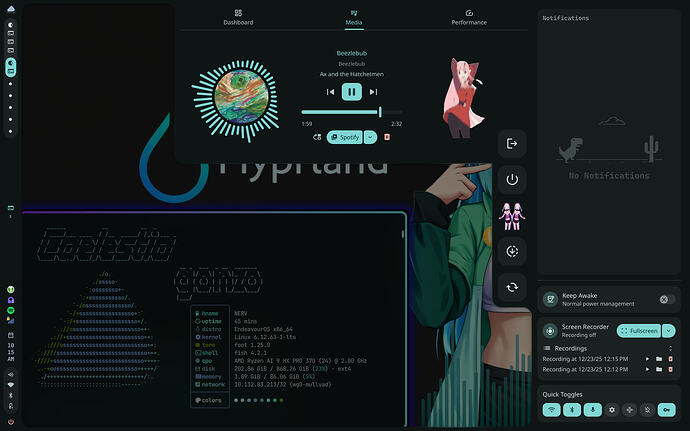Go back to the previous track
Image resolution: width=690 pixels, height=431 pixels.
click(329, 92)
